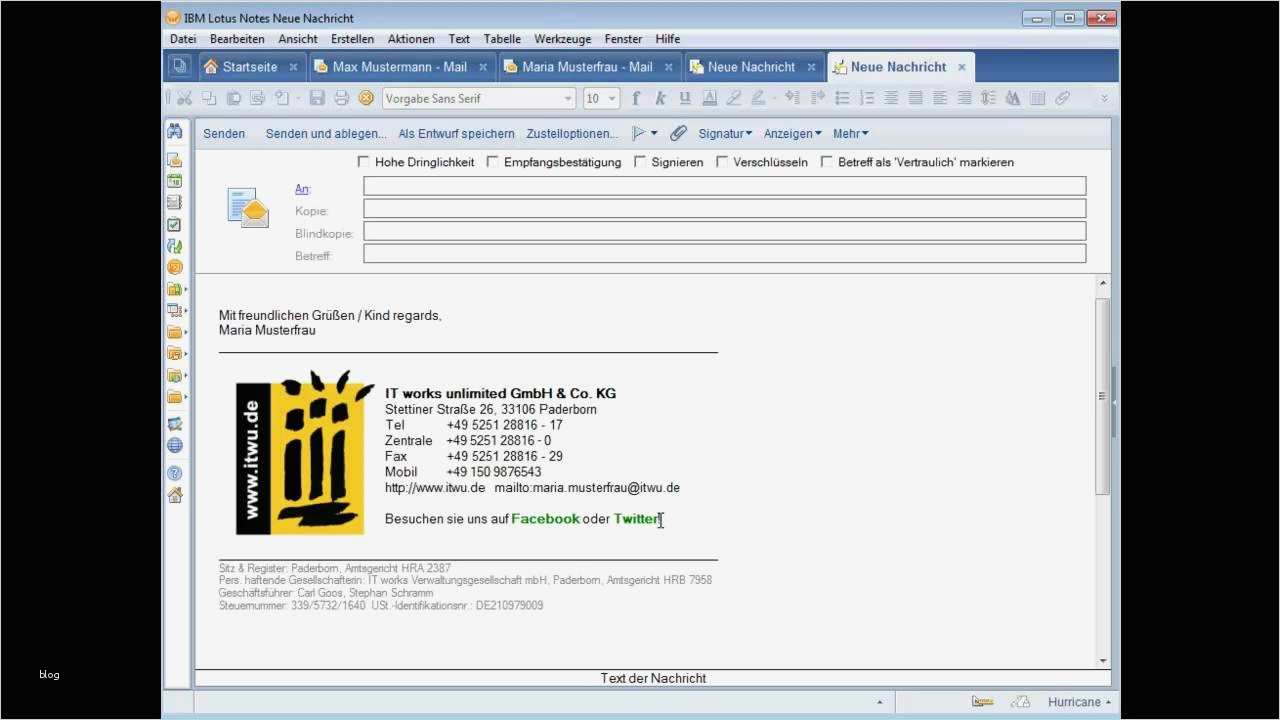Click the underline formatting icon

click(684, 98)
